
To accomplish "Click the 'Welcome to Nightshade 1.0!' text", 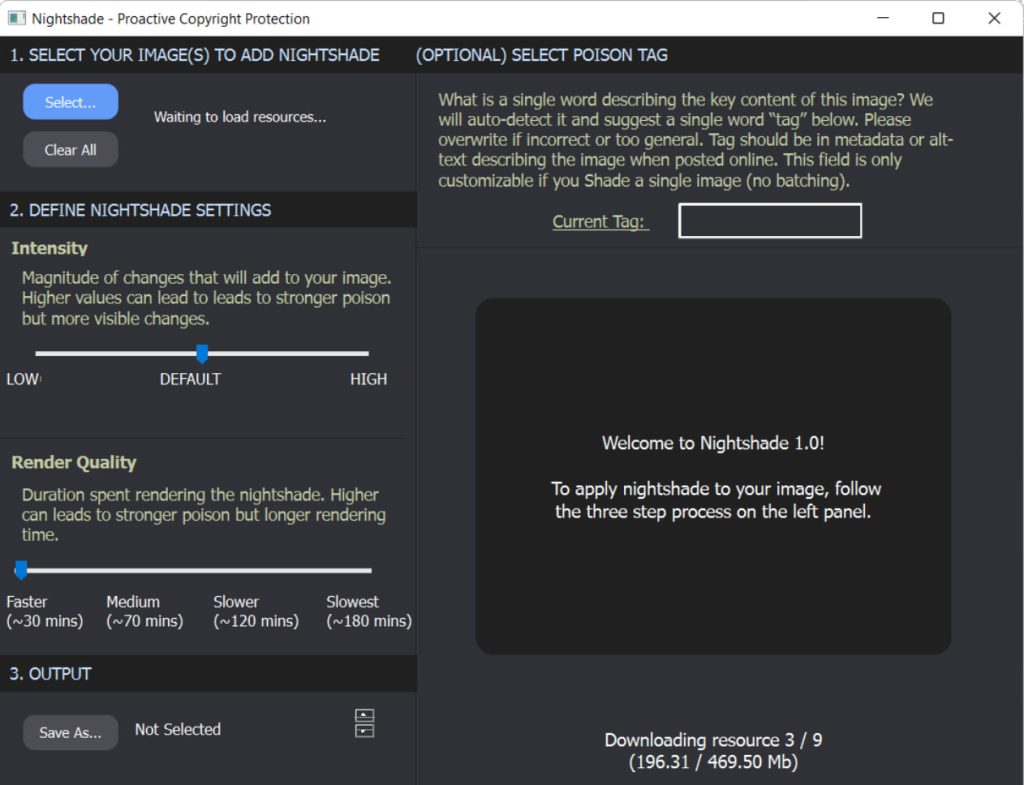I will [713, 443].
